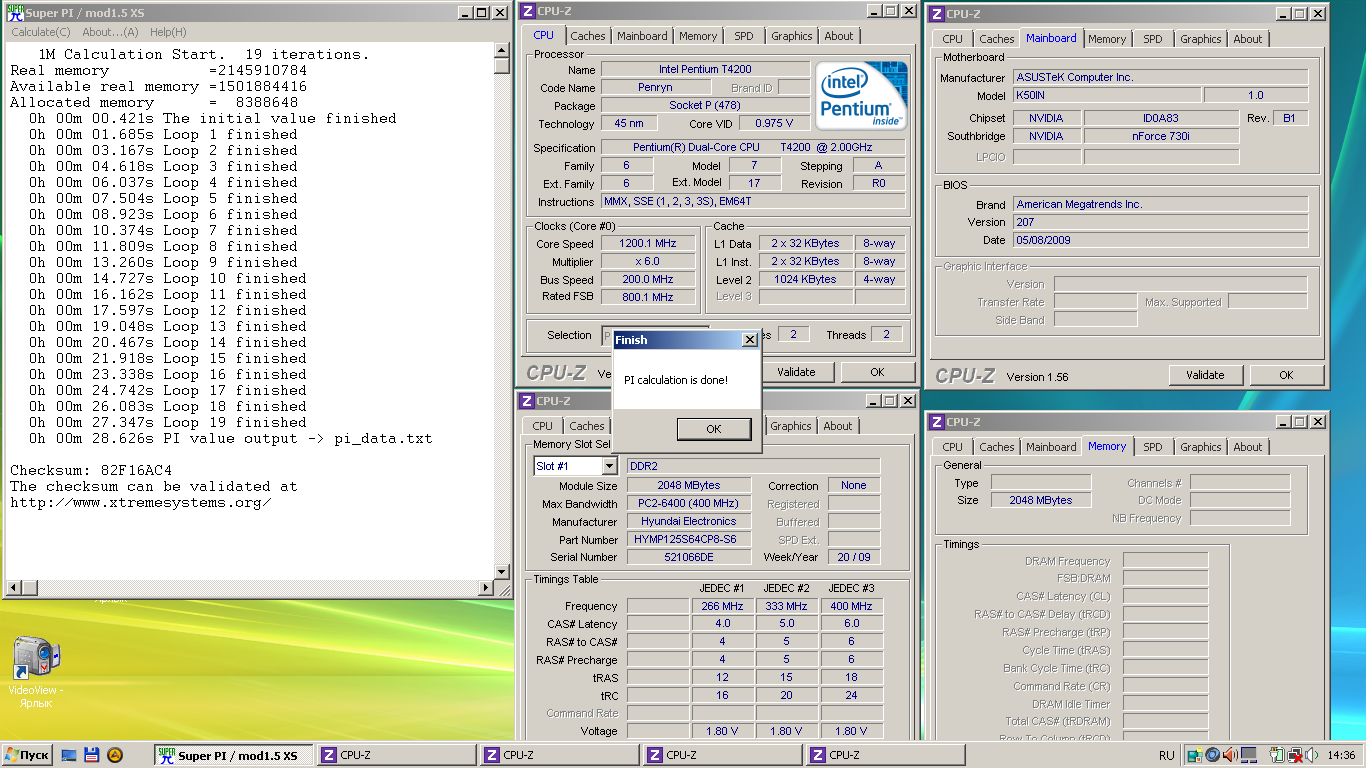This screenshot has width=1366, height=768.
Task: Select Graphics tab in Mainboard CPU-Z window
Action: click(1200, 39)
